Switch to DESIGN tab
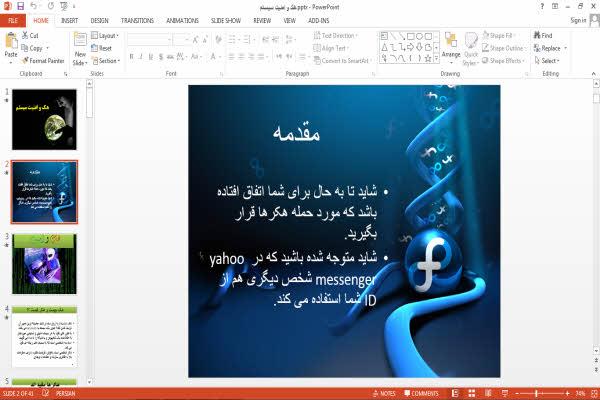This screenshot has width=600, height=400. [x=99, y=21]
